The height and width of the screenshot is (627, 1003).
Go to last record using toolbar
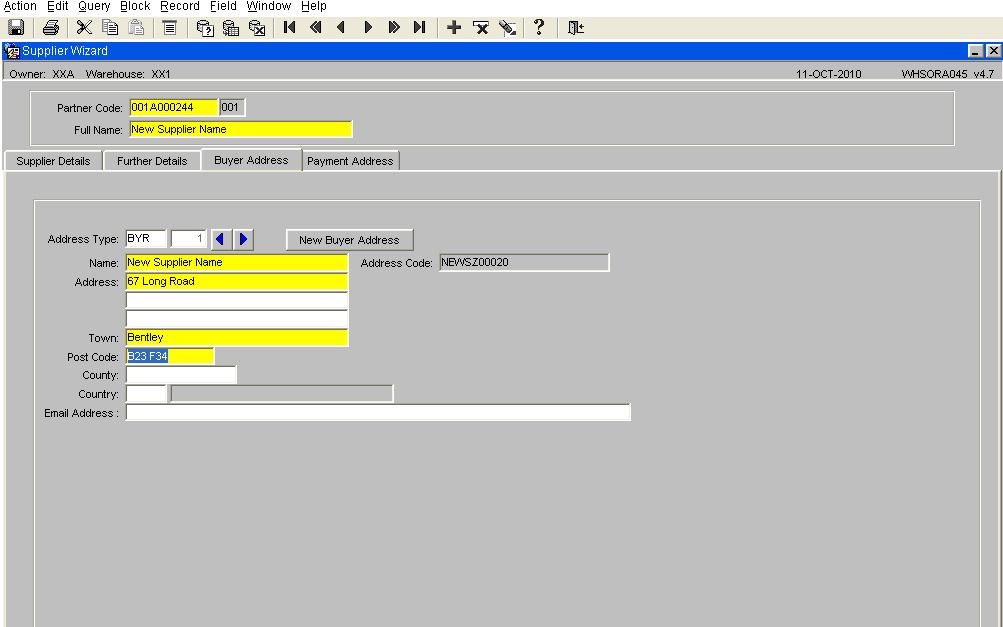click(x=420, y=28)
